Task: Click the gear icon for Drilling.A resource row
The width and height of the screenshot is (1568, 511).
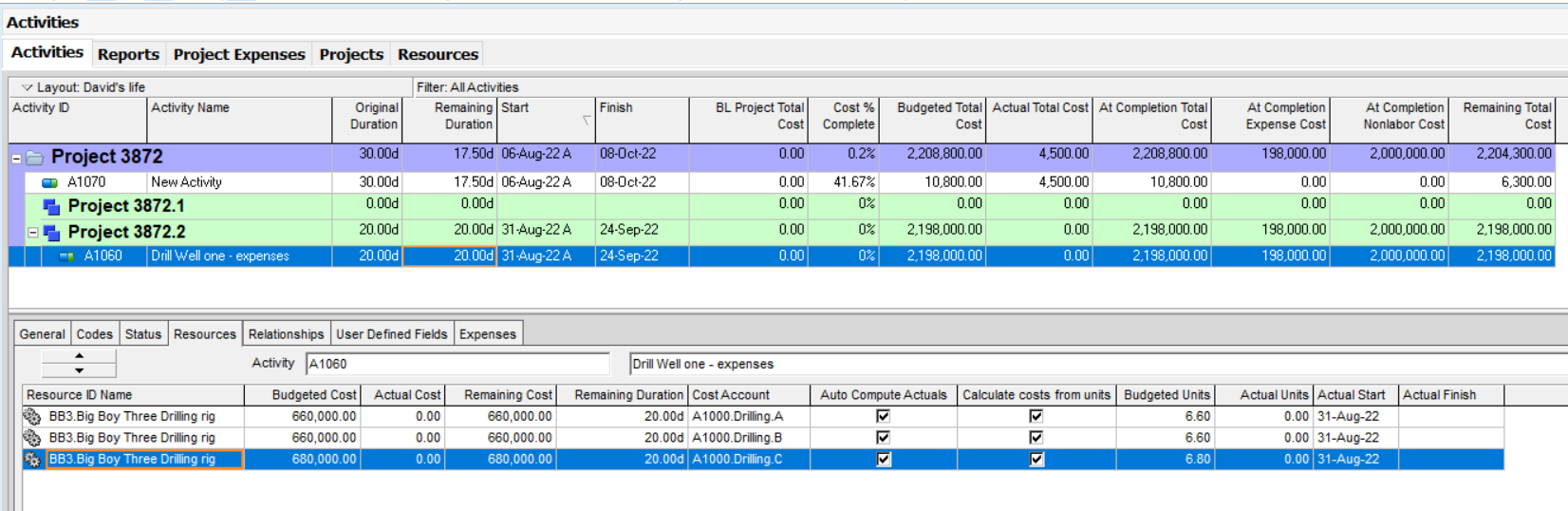Action: [32, 416]
